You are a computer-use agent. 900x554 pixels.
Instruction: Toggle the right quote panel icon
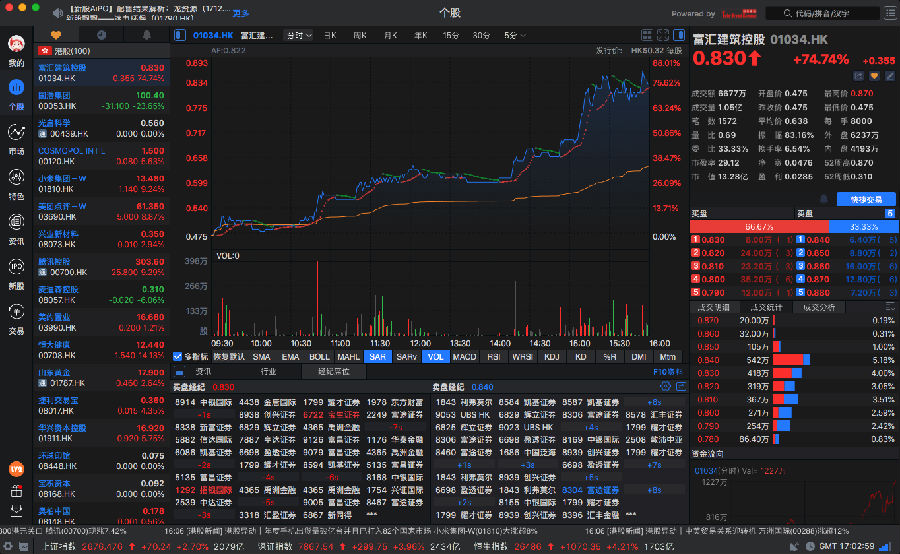[x=679, y=35]
